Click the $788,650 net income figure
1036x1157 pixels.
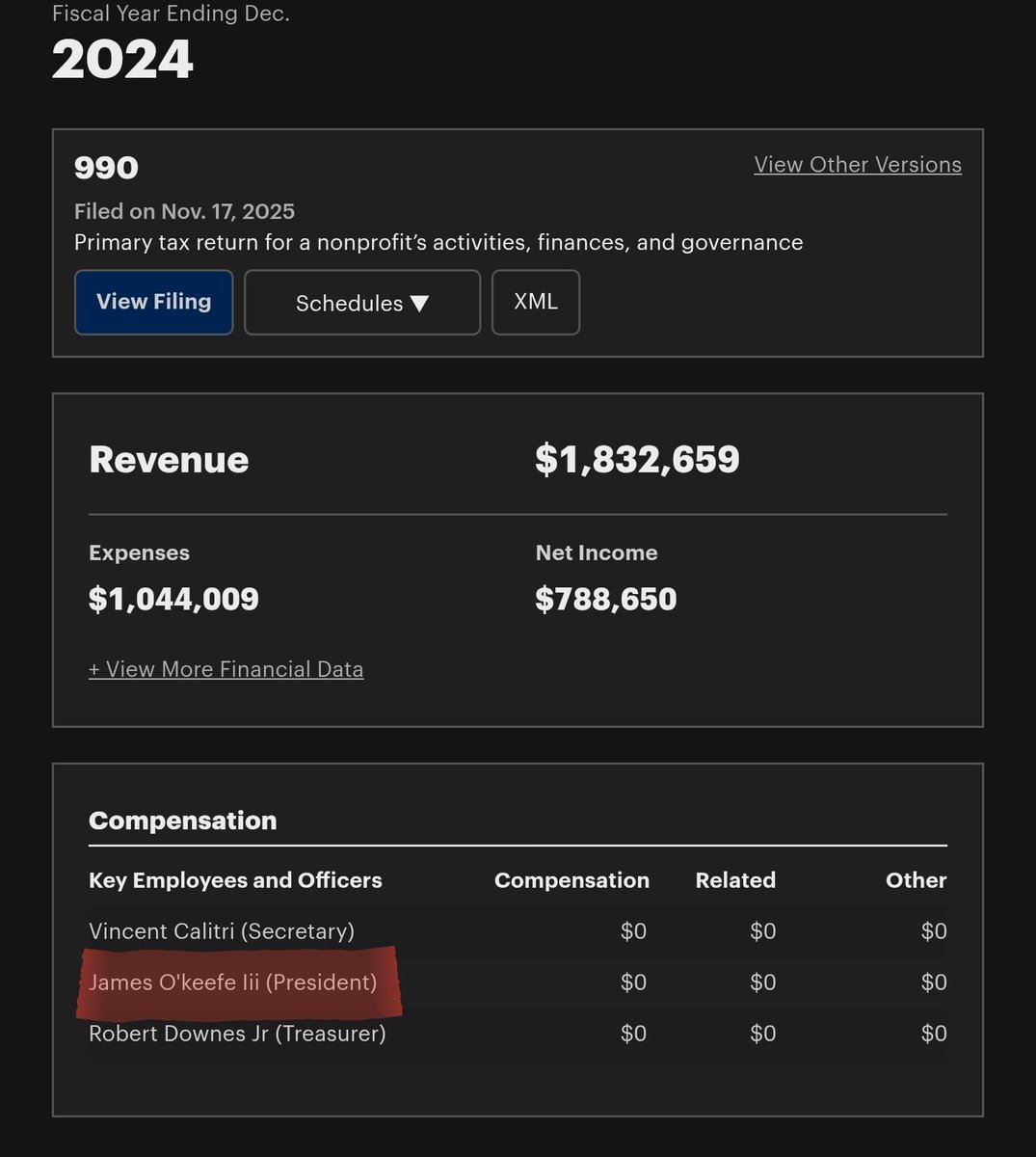coord(605,599)
